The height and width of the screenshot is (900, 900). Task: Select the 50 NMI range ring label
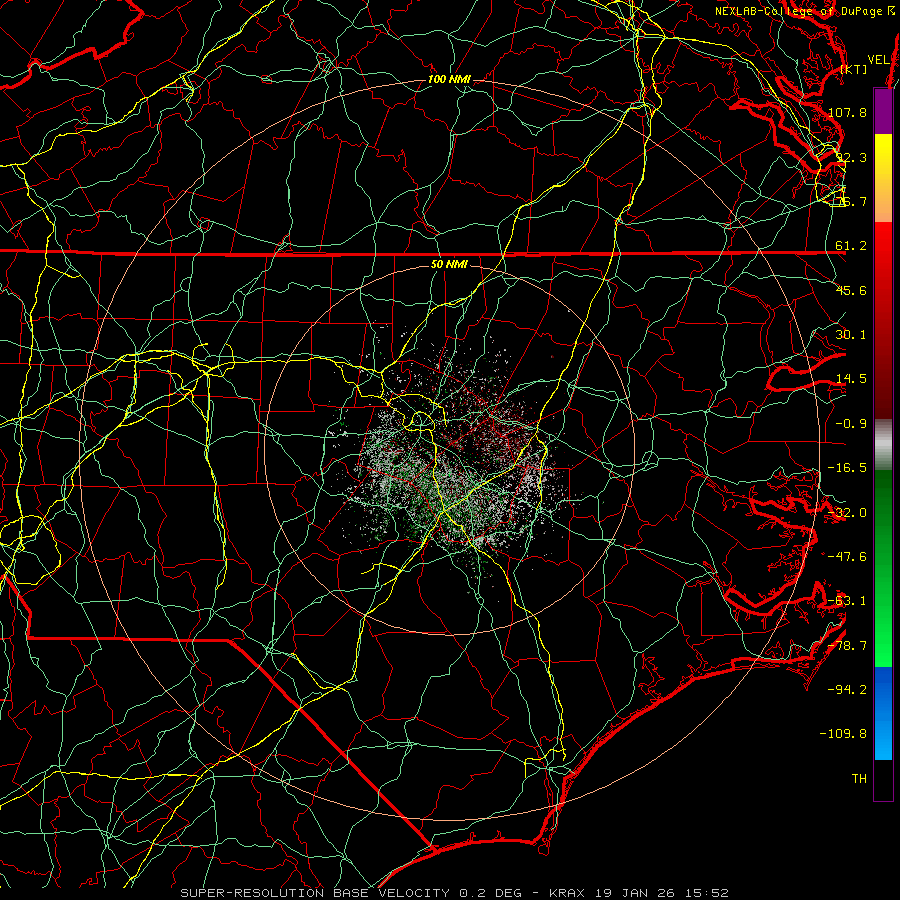pos(449,264)
